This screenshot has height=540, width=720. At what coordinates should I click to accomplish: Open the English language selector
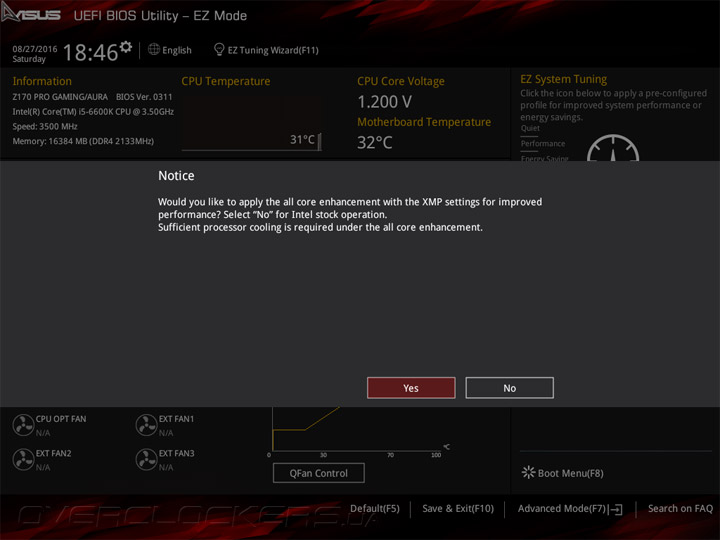click(x=177, y=50)
